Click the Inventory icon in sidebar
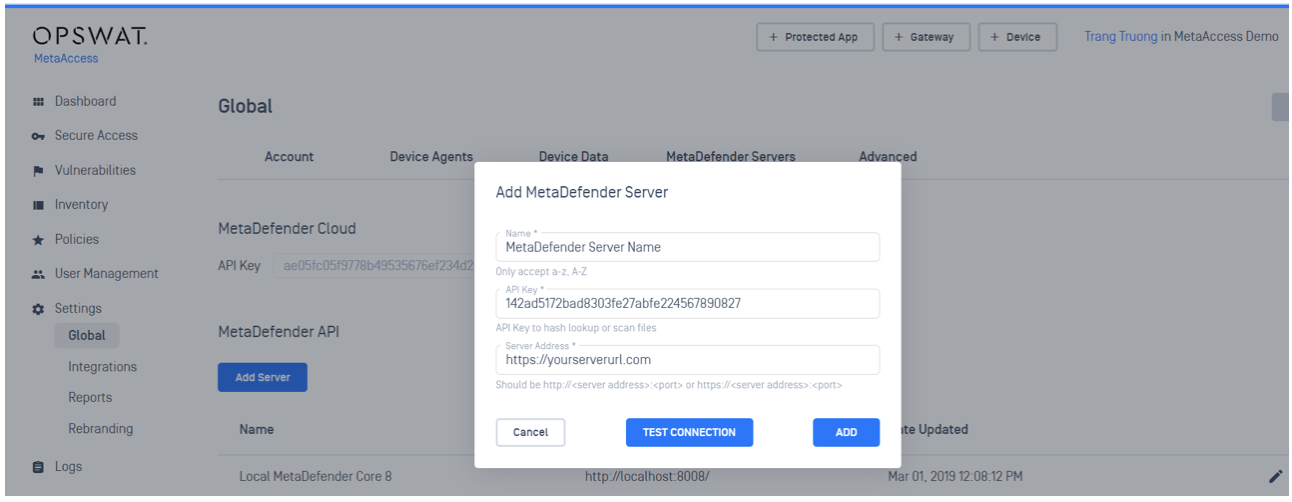This screenshot has width=1292, height=502. pyautogui.click(x=38, y=205)
